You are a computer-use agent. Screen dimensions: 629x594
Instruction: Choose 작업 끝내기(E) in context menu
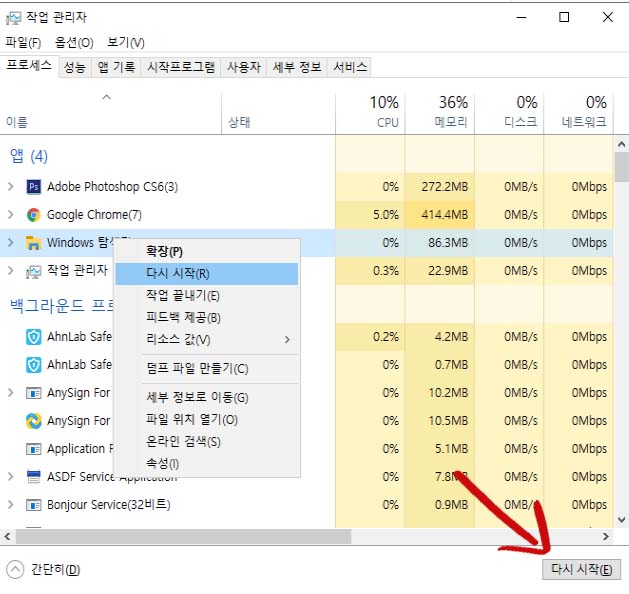207,296
